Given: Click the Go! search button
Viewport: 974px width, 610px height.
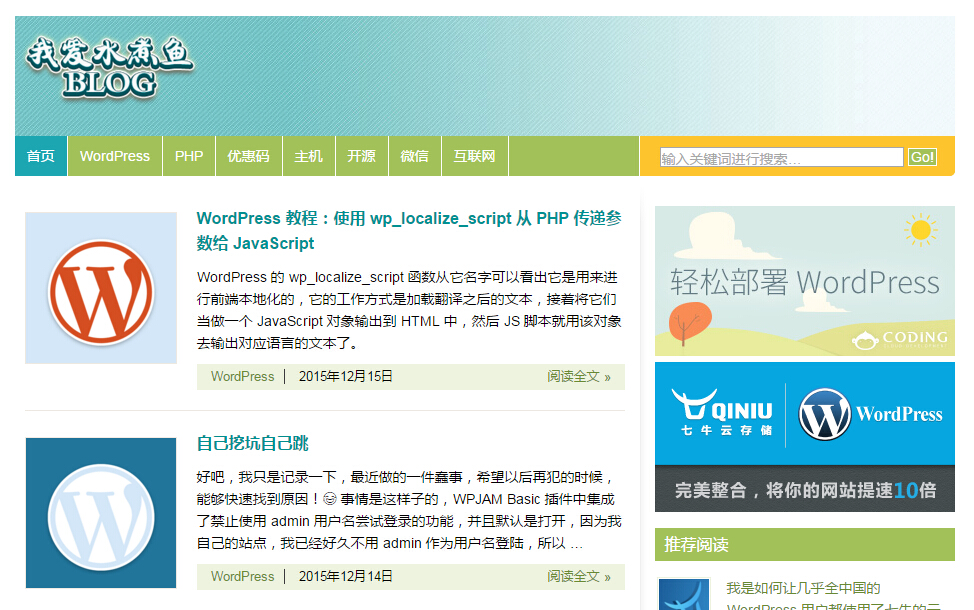Looking at the screenshot, I should coord(922,156).
